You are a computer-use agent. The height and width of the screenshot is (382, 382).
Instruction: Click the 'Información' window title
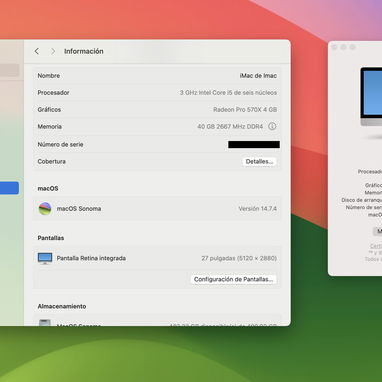[x=84, y=51]
